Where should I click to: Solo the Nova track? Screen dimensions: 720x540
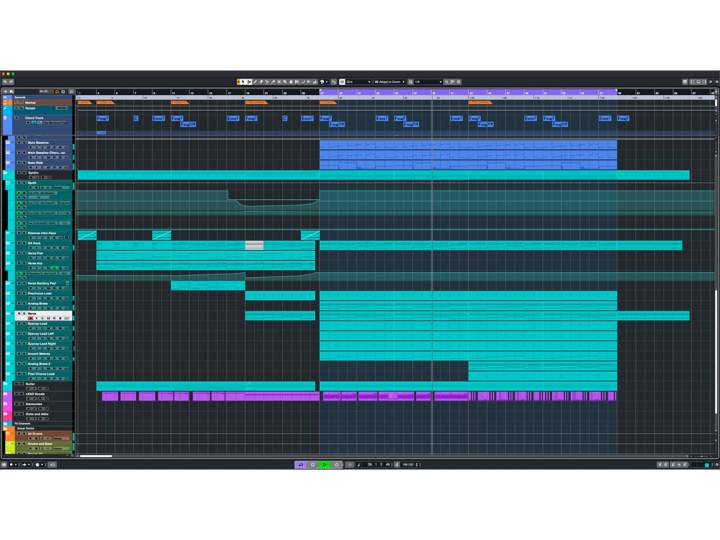tap(22, 313)
